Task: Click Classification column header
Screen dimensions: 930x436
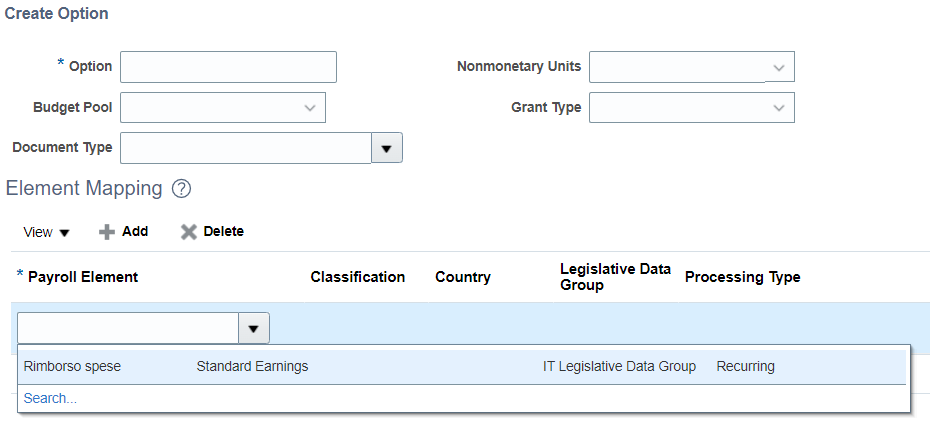Action: (x=358, y=277)
